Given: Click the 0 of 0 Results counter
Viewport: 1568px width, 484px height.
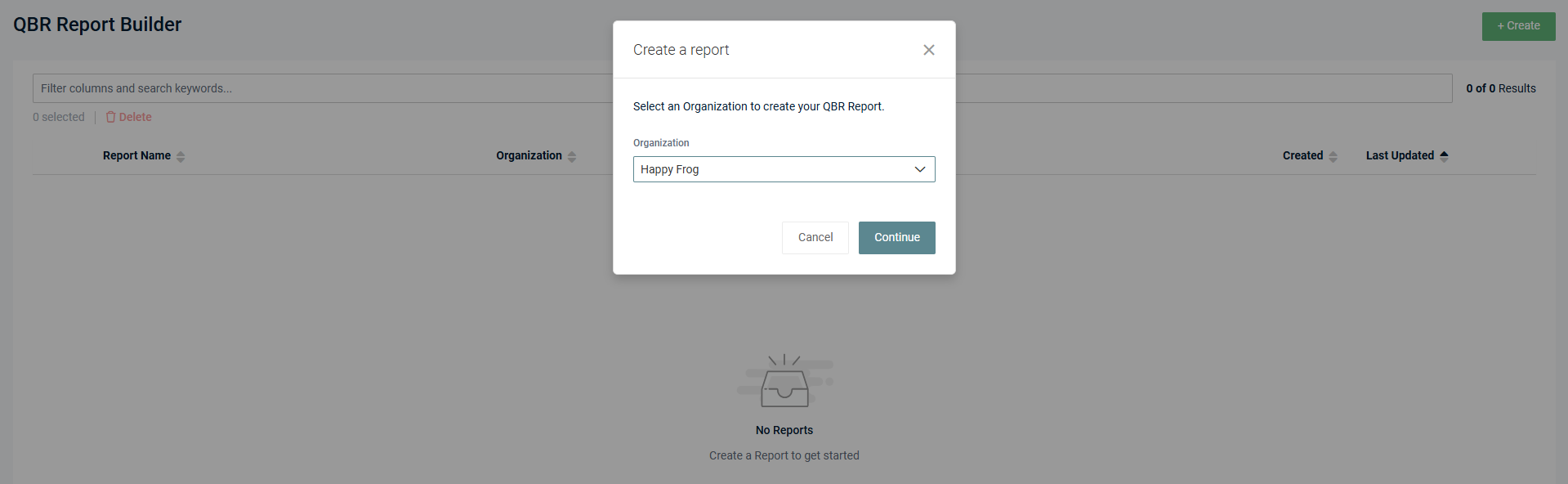Looking at the screenshot, I should pos(1500,88).
